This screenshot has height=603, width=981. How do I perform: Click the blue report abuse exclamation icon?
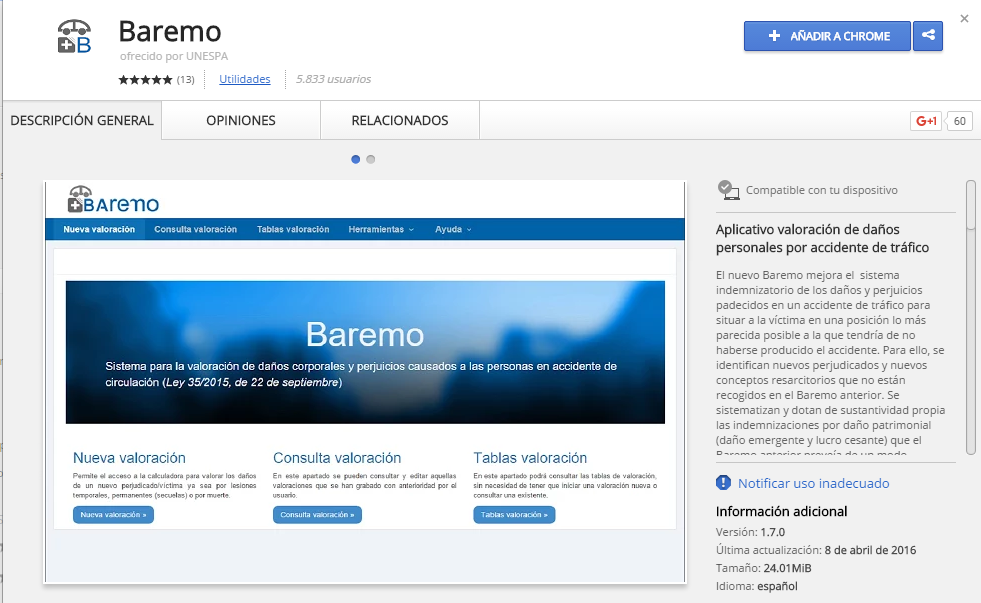pyautogui.click(x=723, y=482)
